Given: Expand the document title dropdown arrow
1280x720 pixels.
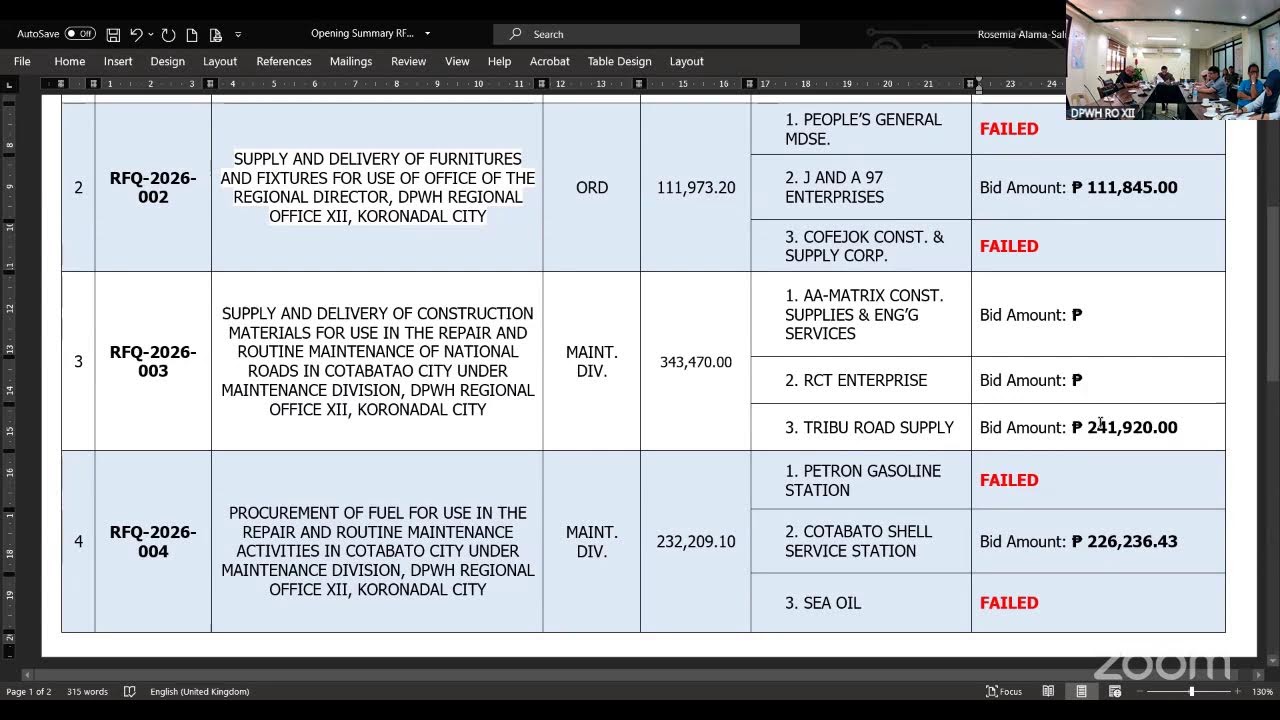Looking at the screenshot, I should (x=428, y=34).
